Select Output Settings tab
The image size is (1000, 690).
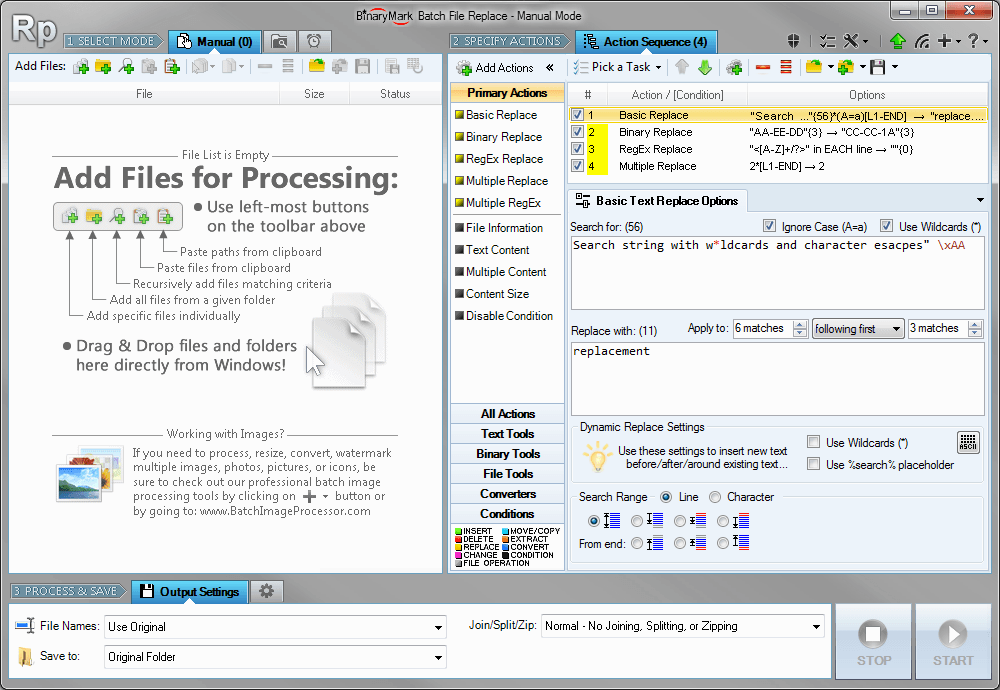(189, 591)
